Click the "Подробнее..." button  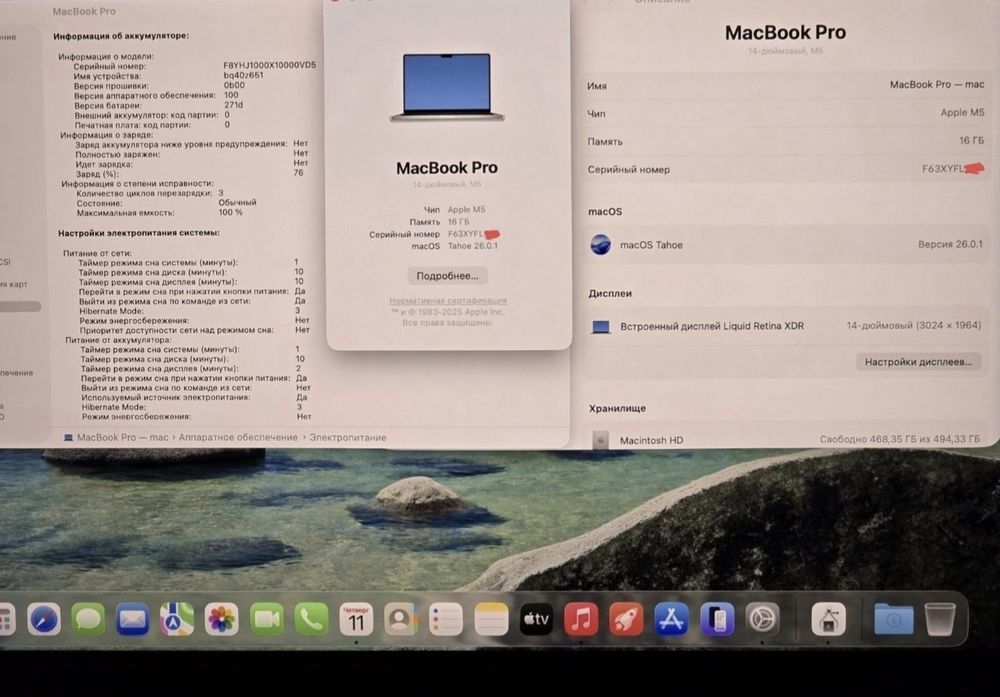click(x=447, y=275)
